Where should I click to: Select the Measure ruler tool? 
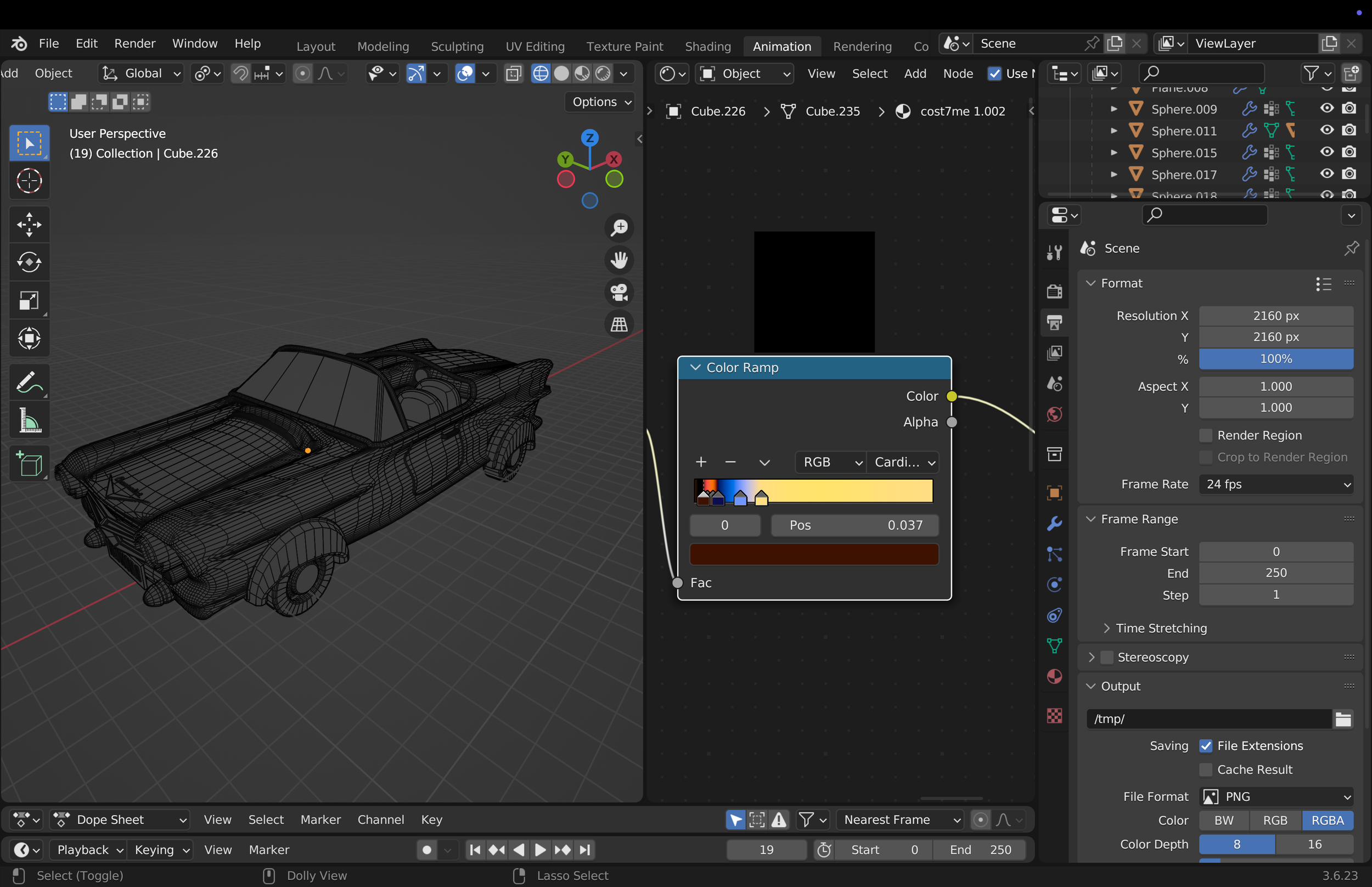tap(29, 420)
